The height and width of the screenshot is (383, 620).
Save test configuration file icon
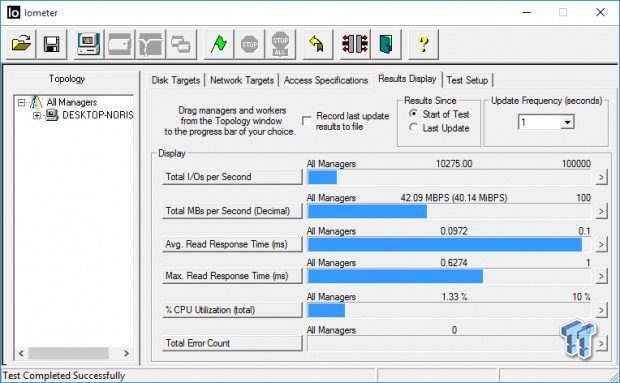(52, 44)
